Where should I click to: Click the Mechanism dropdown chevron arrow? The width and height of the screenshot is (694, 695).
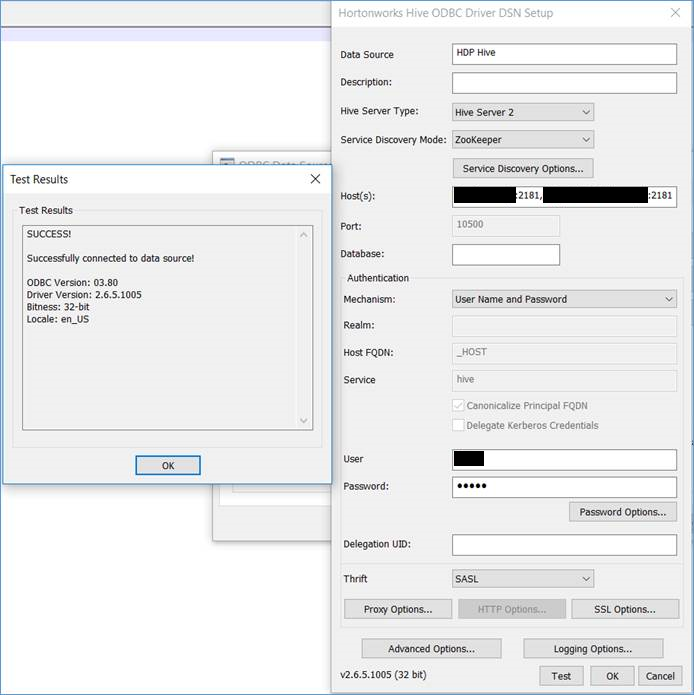point(669,299)
